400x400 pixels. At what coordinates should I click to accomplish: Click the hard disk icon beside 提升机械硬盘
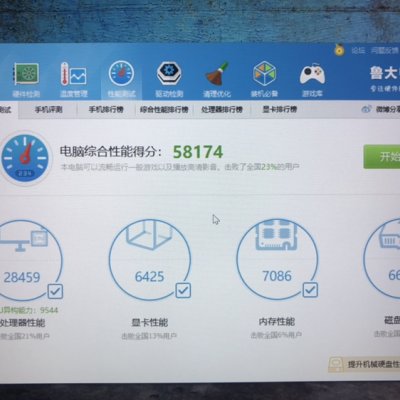click(336, 364)
